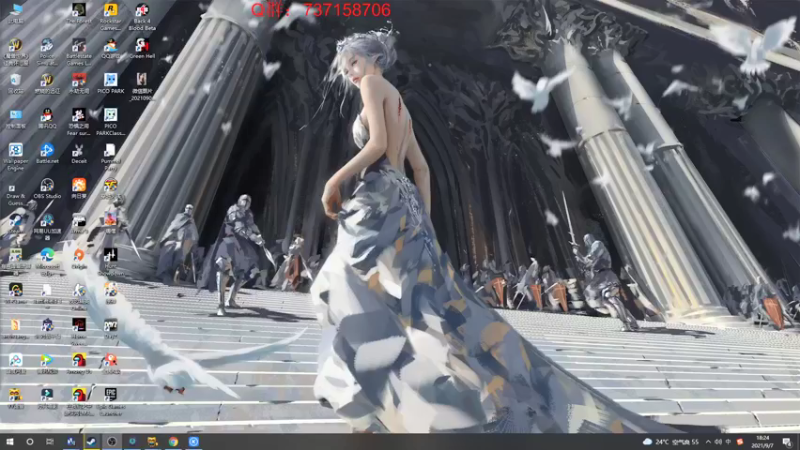Launch Green Hell desktop shortcut
Viewport: 800px width, 450px height.
tap(142, 49)
